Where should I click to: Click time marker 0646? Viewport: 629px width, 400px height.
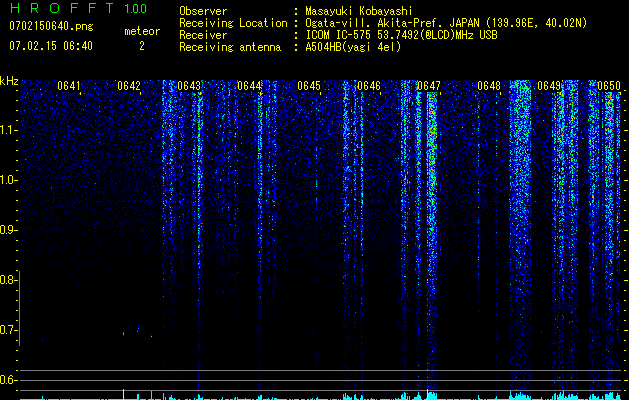coord(369,86)
